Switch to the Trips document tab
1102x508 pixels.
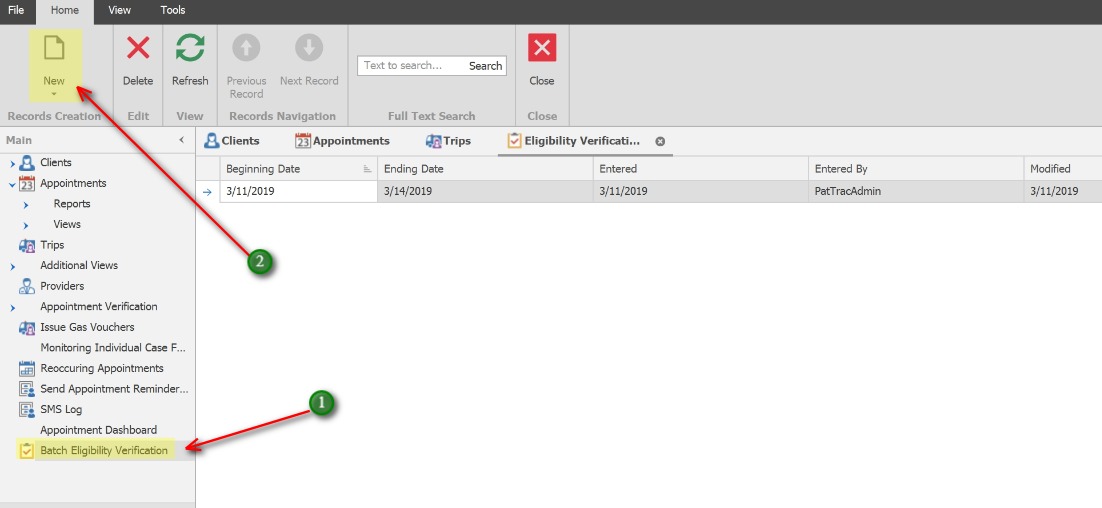[448, 141]
